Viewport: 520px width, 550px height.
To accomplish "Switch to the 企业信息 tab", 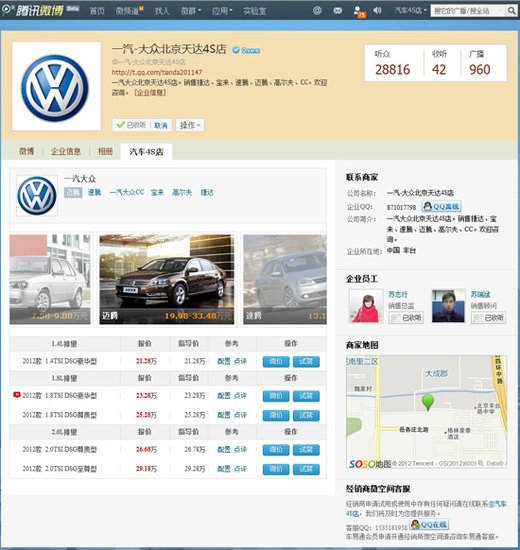I will [x=66, y=151].
